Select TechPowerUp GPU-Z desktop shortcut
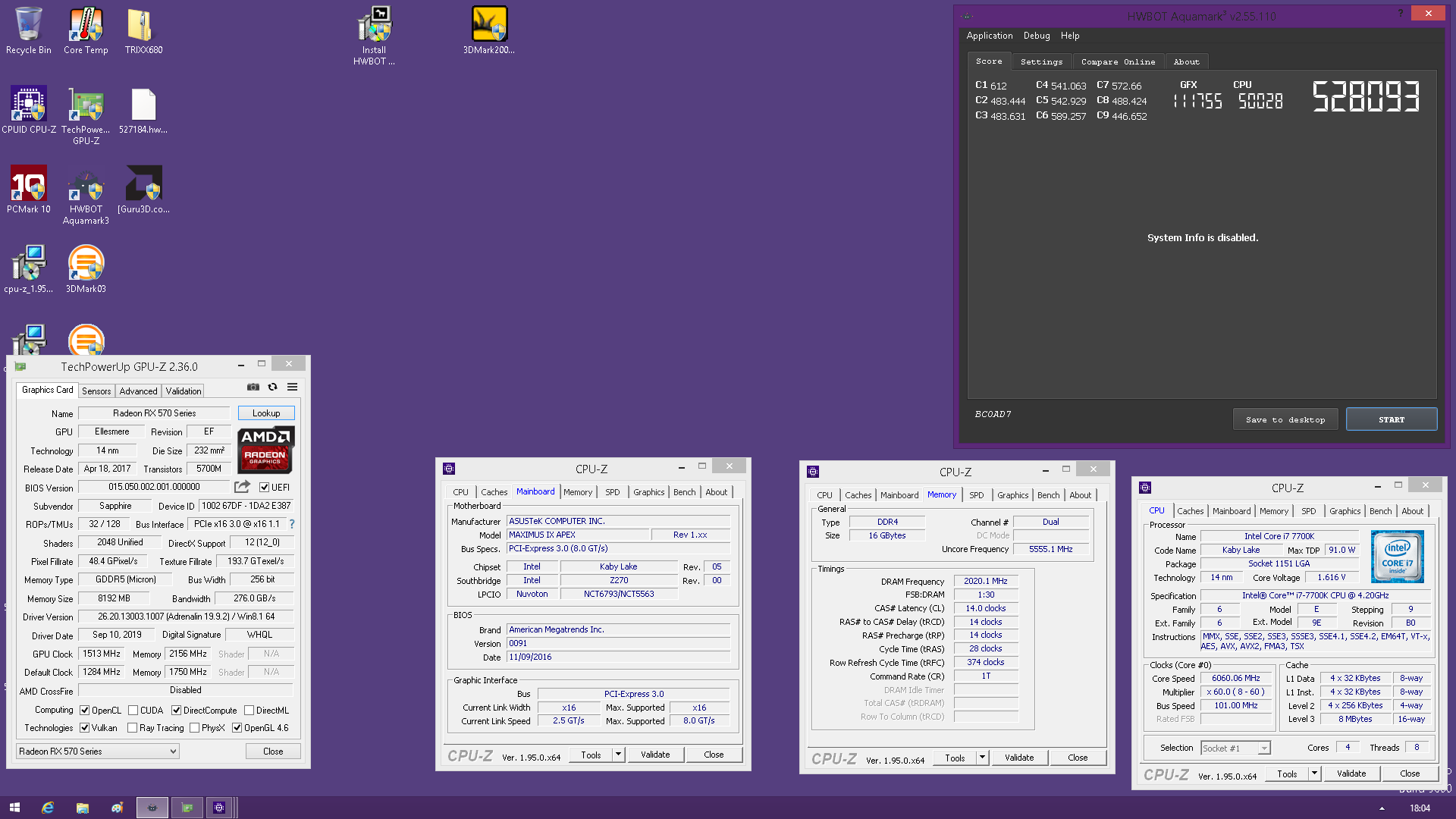Viewport: 1456px width, 819px height. point(86,115)
